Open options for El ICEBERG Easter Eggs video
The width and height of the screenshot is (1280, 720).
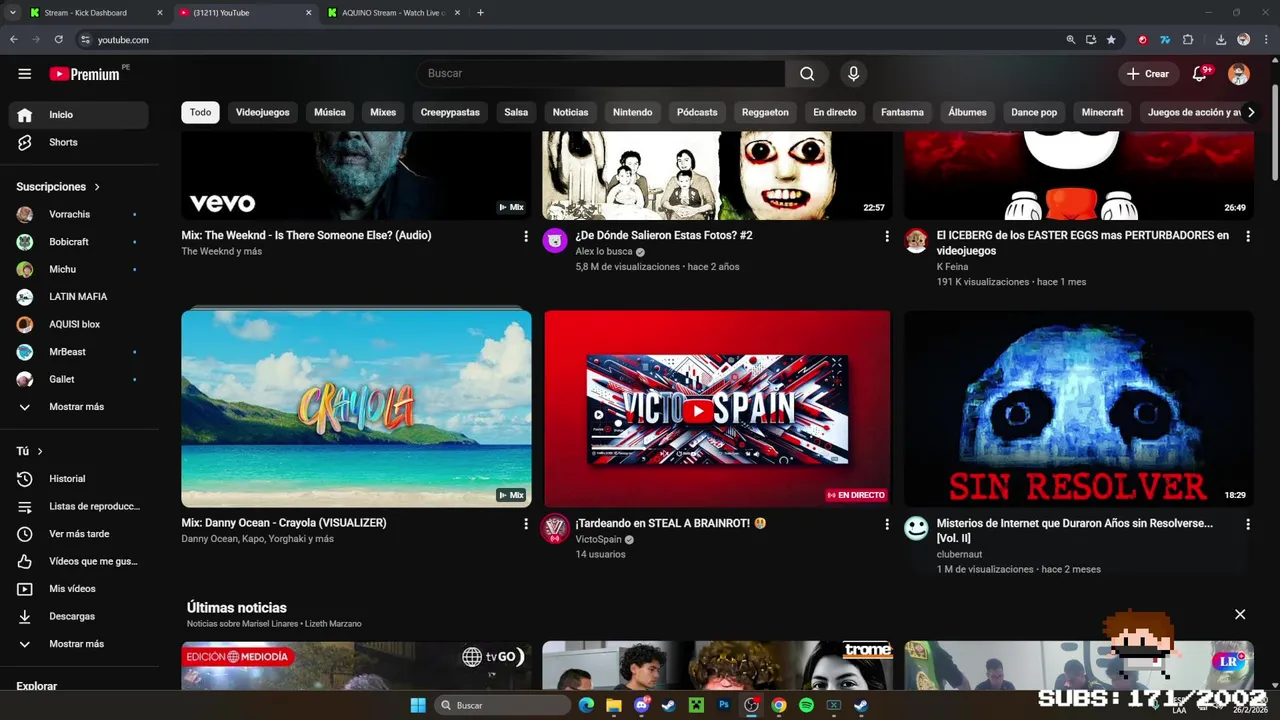[1247, 236]
